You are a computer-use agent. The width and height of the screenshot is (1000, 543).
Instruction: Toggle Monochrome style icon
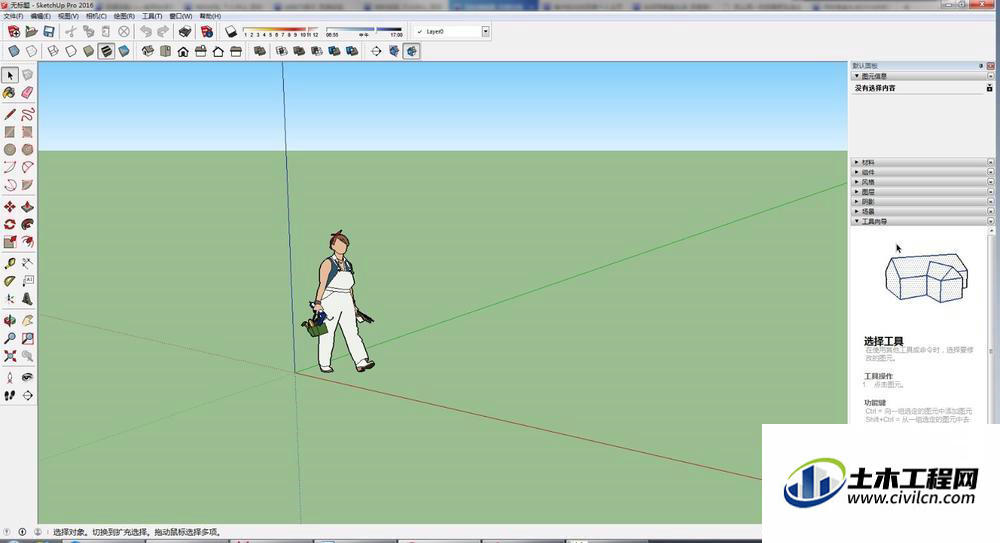coord(124,51)
